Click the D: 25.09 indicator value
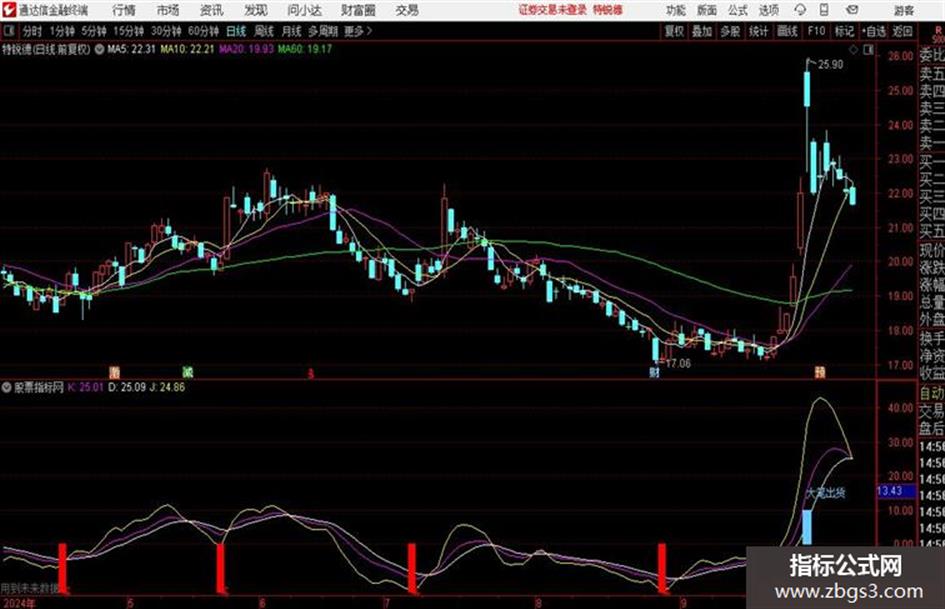 [127, 387]
